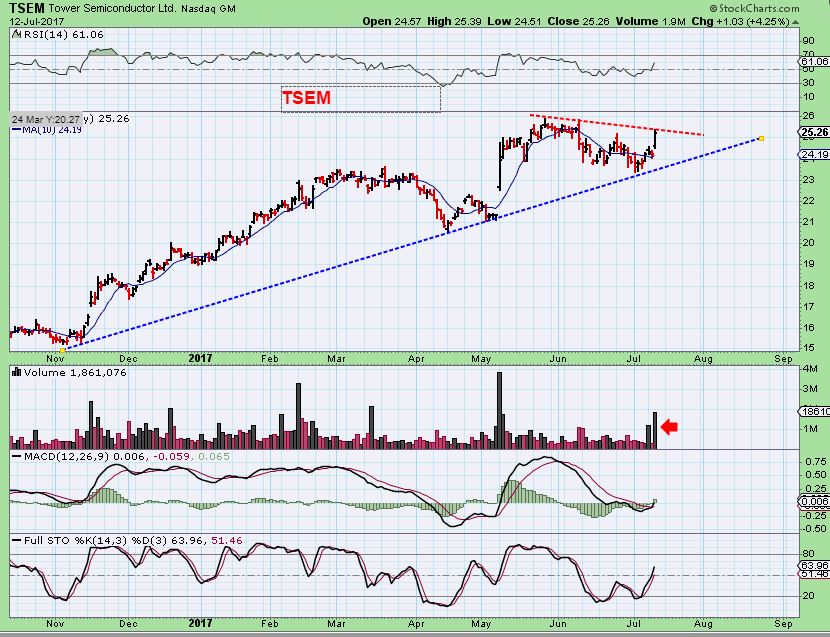Click the TSEM ticker symbol in the header
830x637 pixels.
[27, 8]
